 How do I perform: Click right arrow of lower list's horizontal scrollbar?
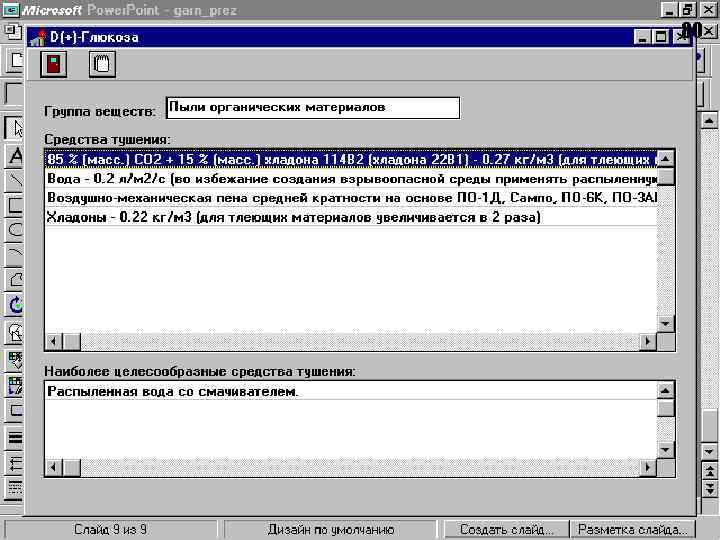pyautogui.click(x=648, y=467)
